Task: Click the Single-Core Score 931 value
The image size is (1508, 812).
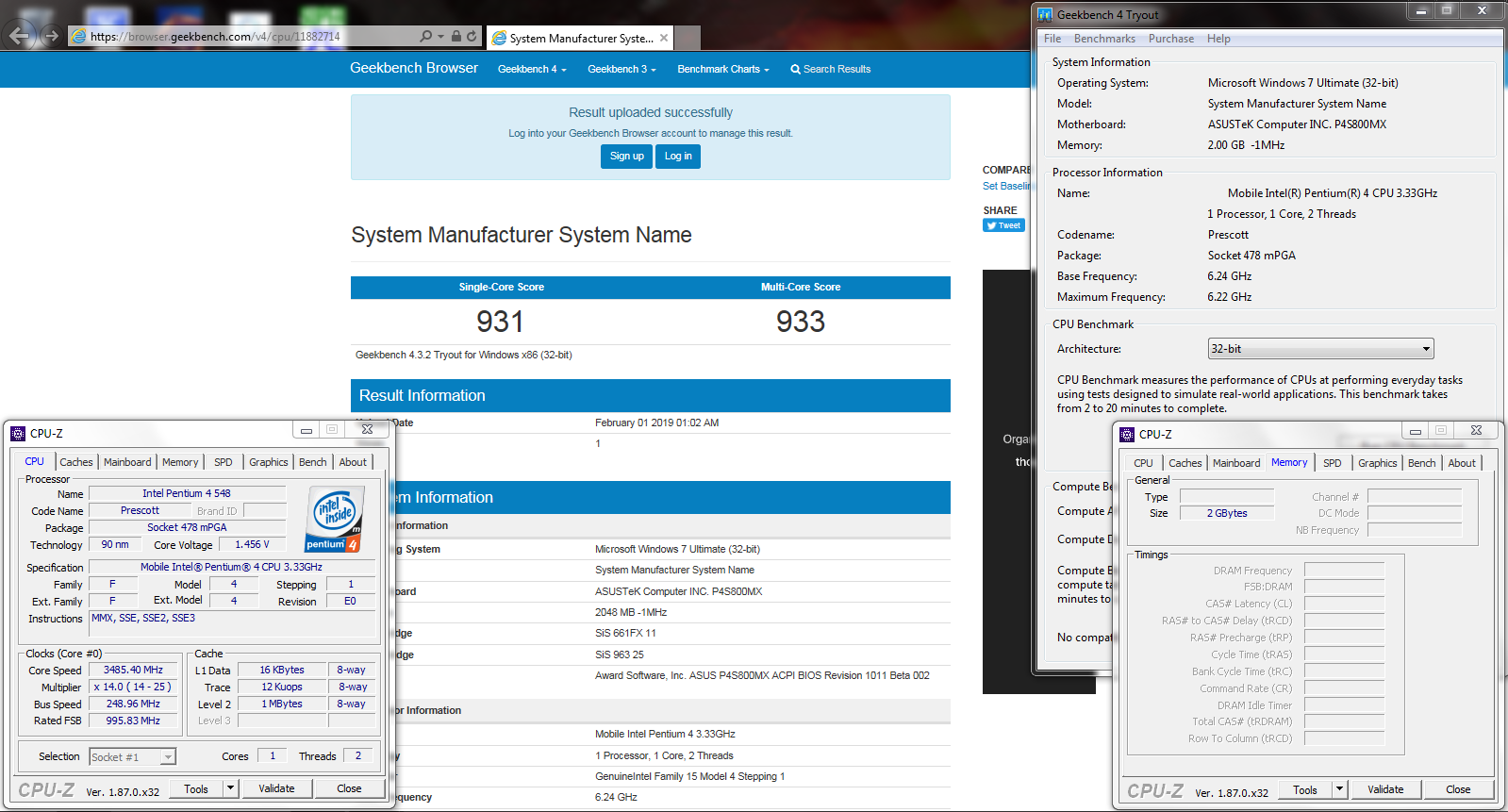Action: pyautogui.click(x=500, y=322)
